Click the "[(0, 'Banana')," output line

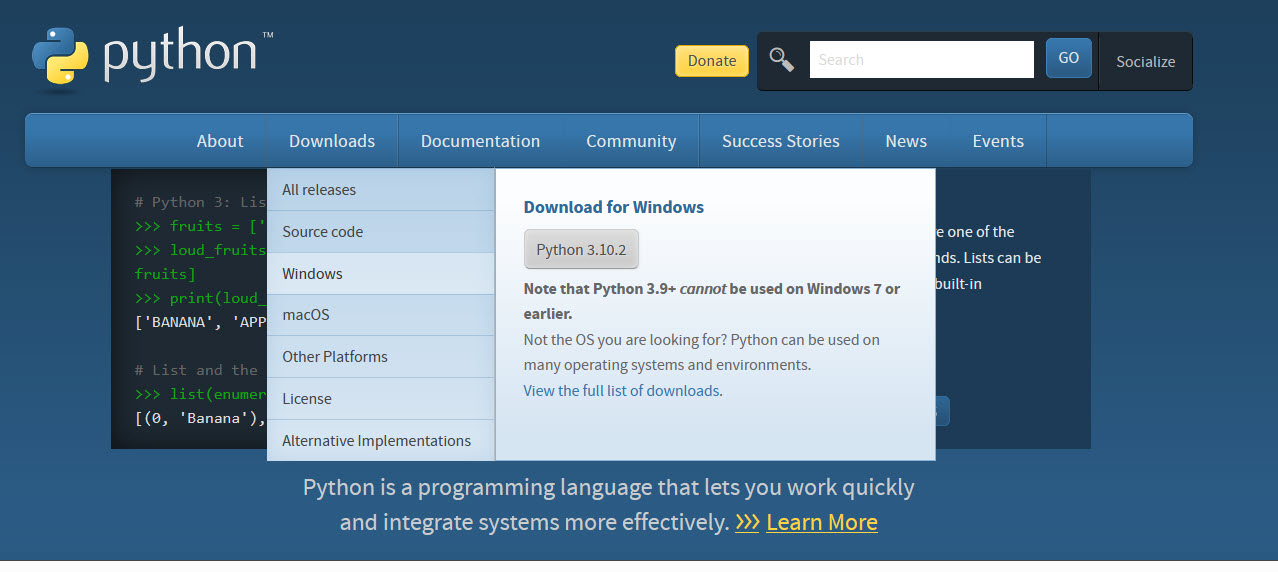point(200,418)
